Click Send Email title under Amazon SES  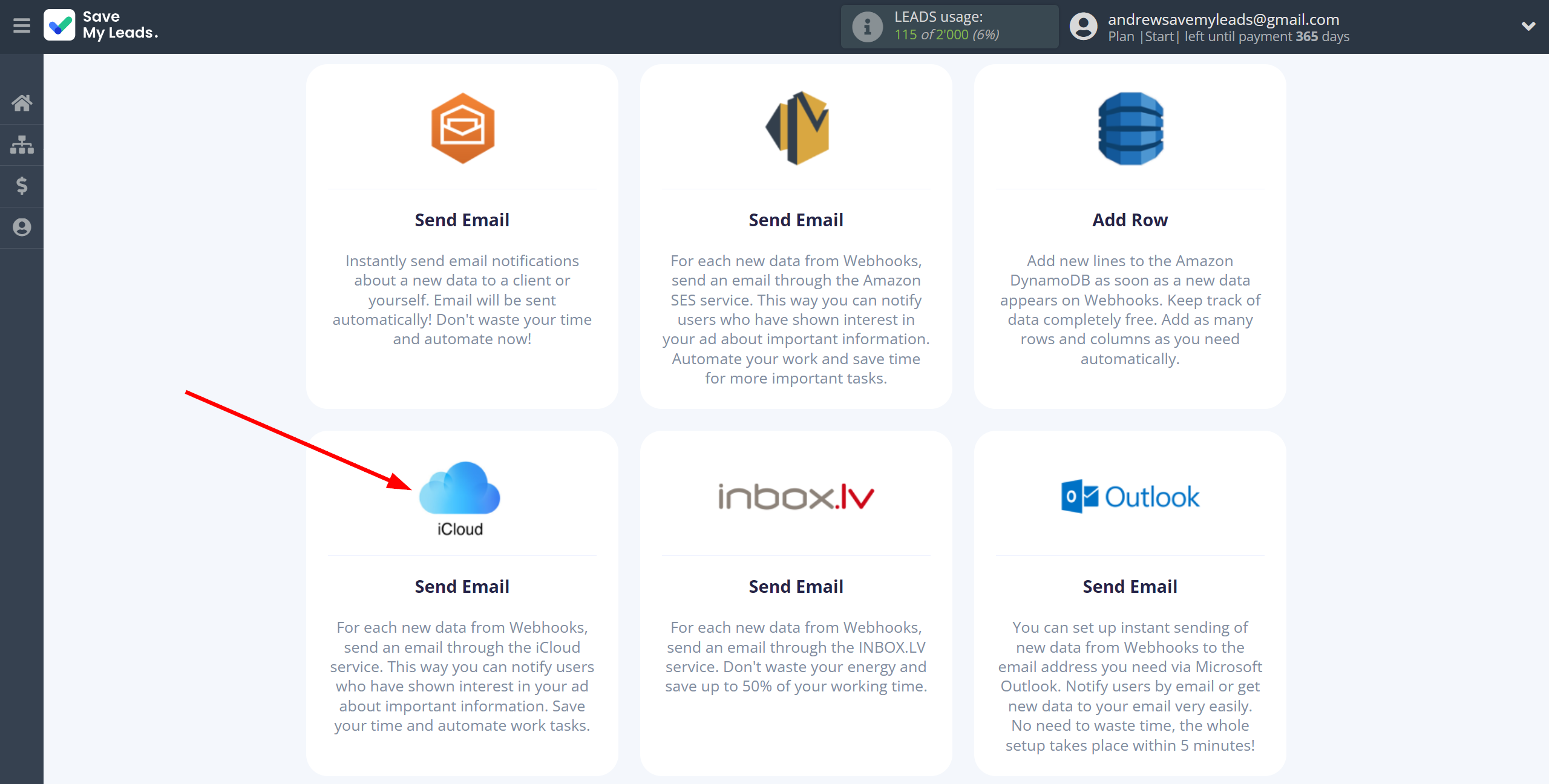point(796,220)
